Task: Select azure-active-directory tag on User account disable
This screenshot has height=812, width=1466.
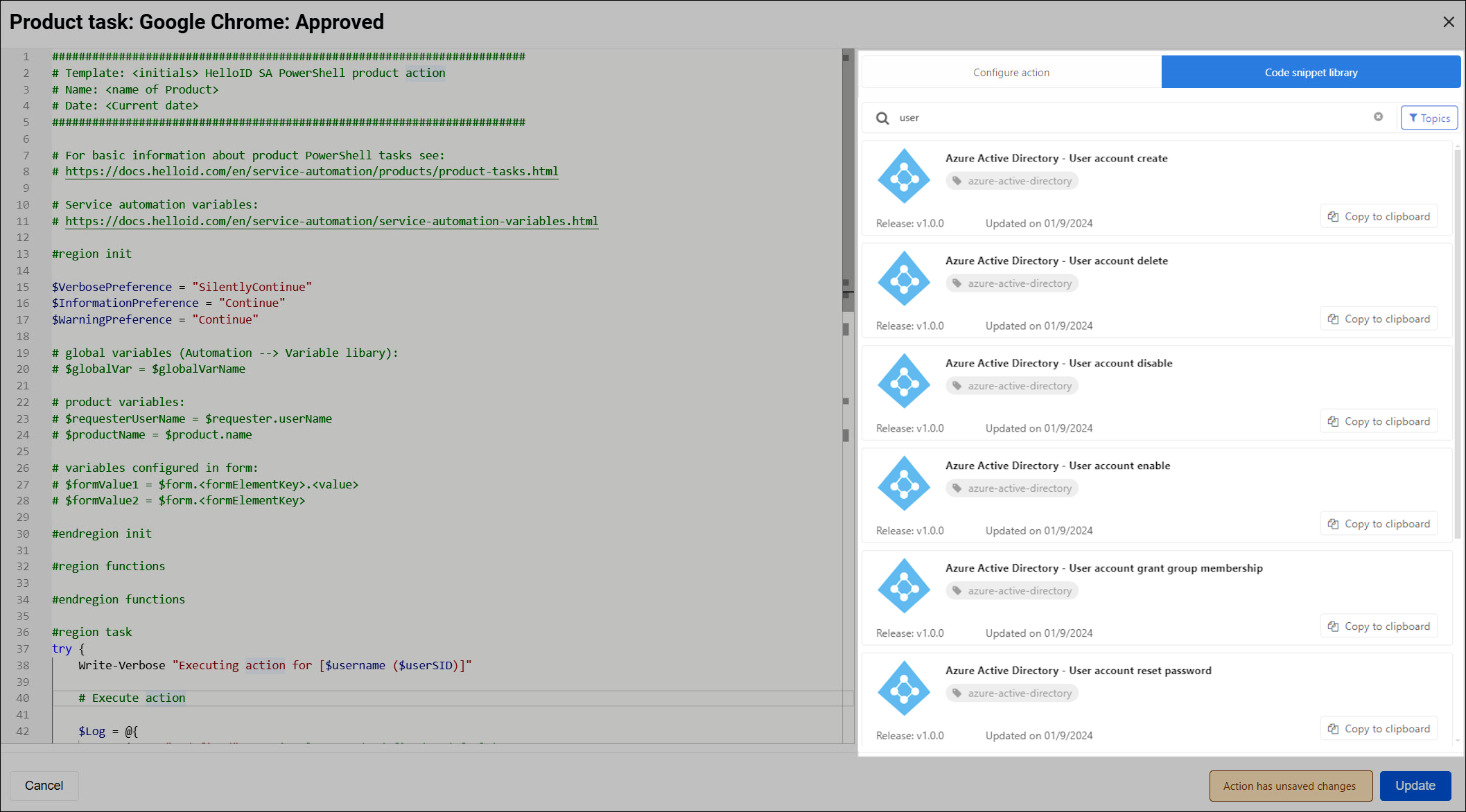Action: tap(1012, 386)
